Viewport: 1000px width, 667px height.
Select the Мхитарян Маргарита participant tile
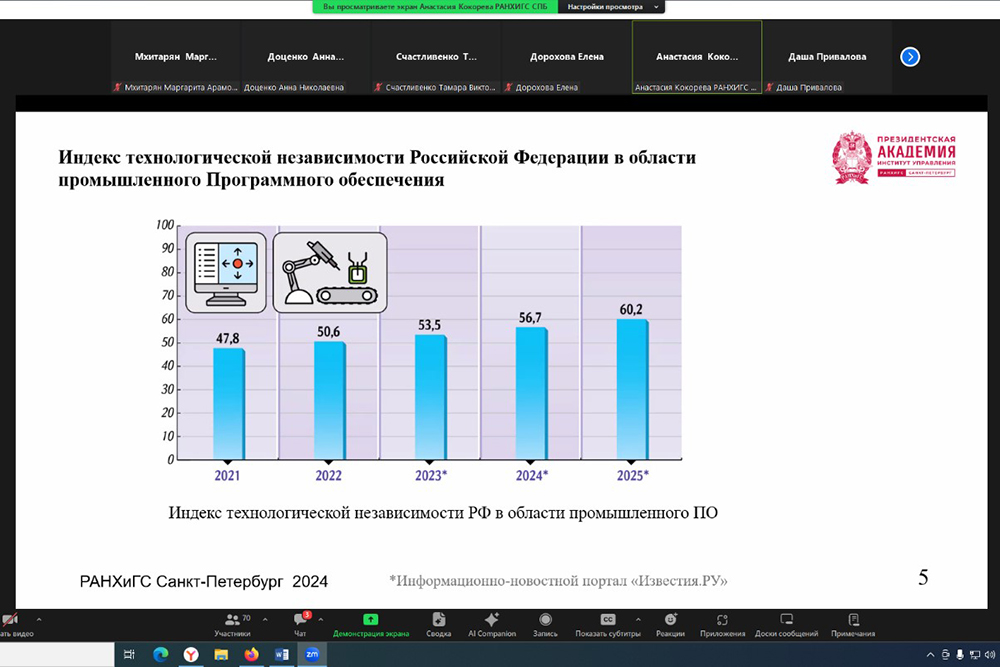point(176,57)
